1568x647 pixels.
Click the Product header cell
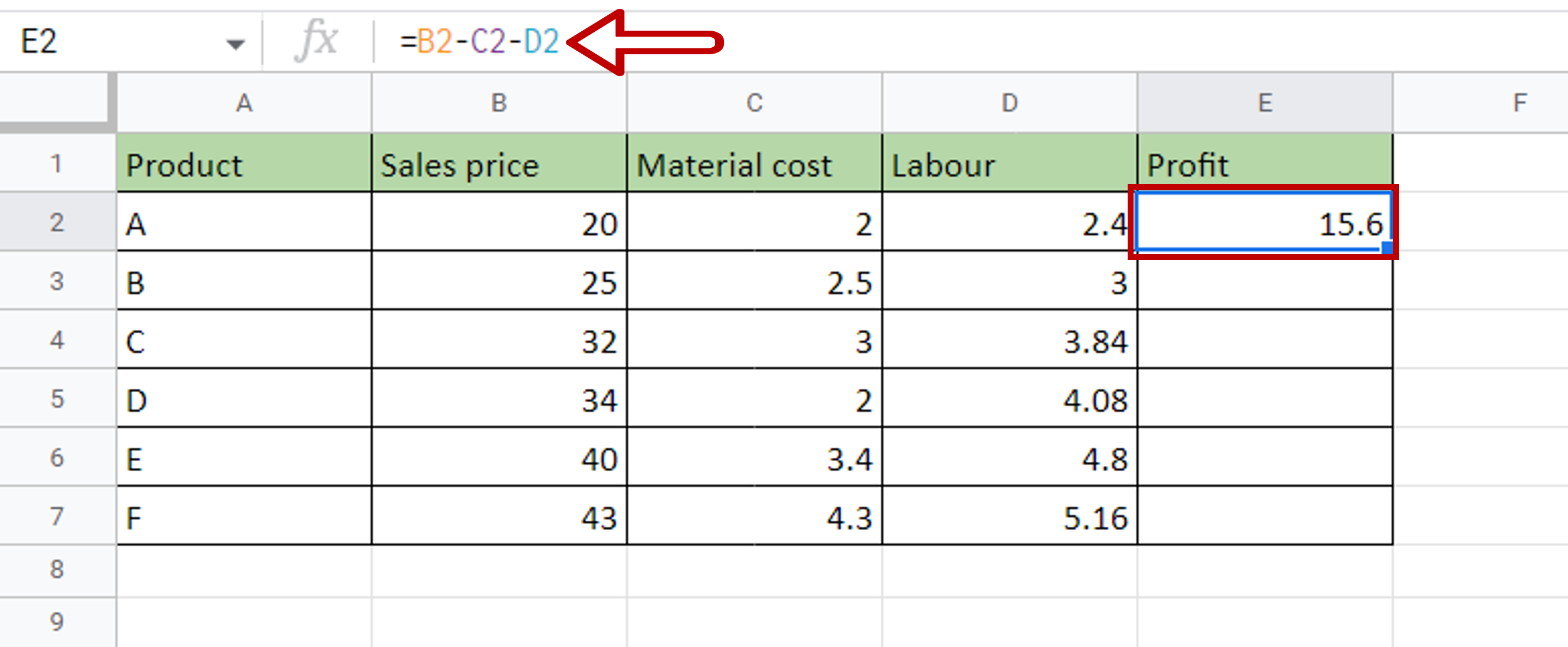244,163
